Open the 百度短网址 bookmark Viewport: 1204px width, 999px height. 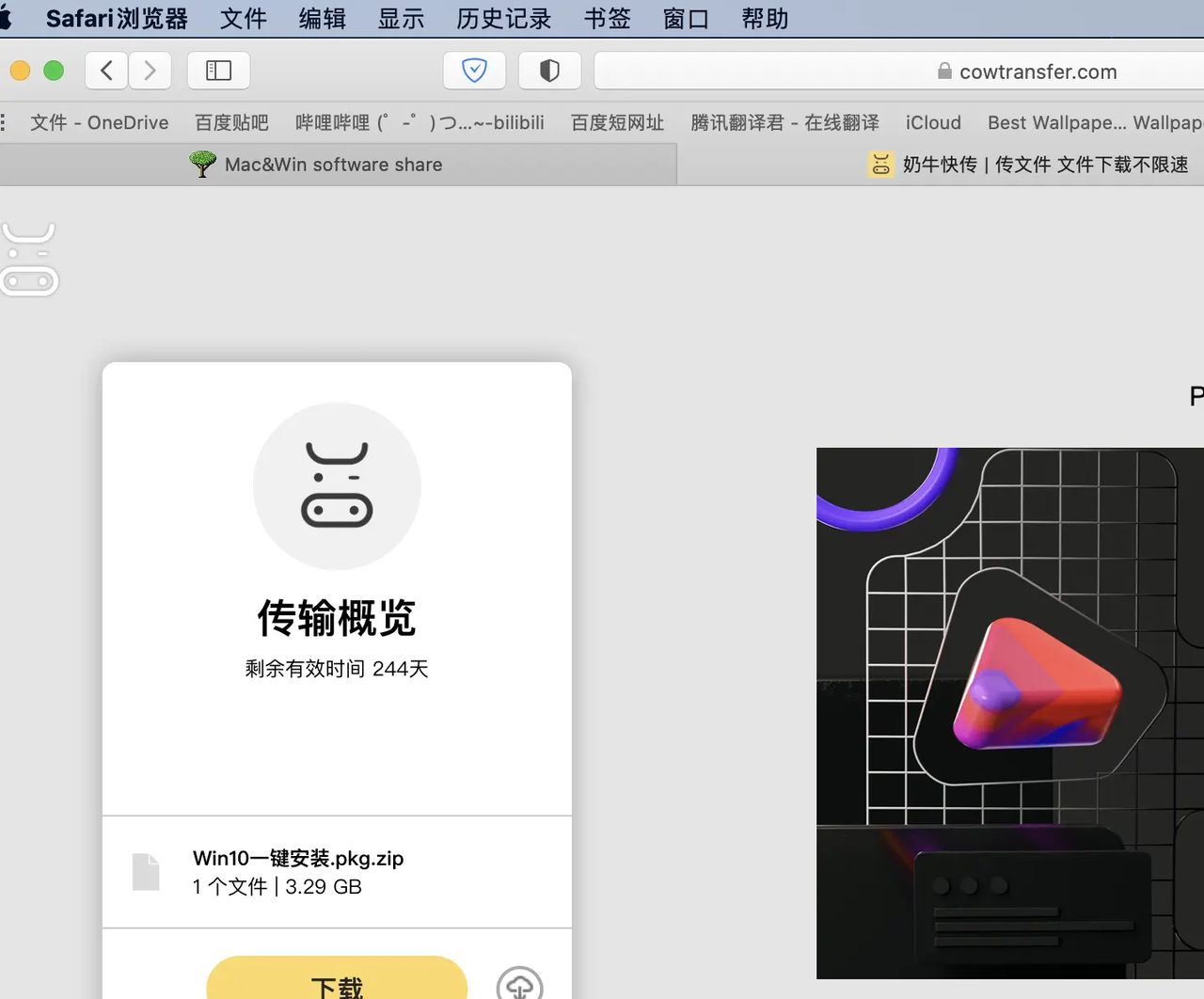[617, 122]
